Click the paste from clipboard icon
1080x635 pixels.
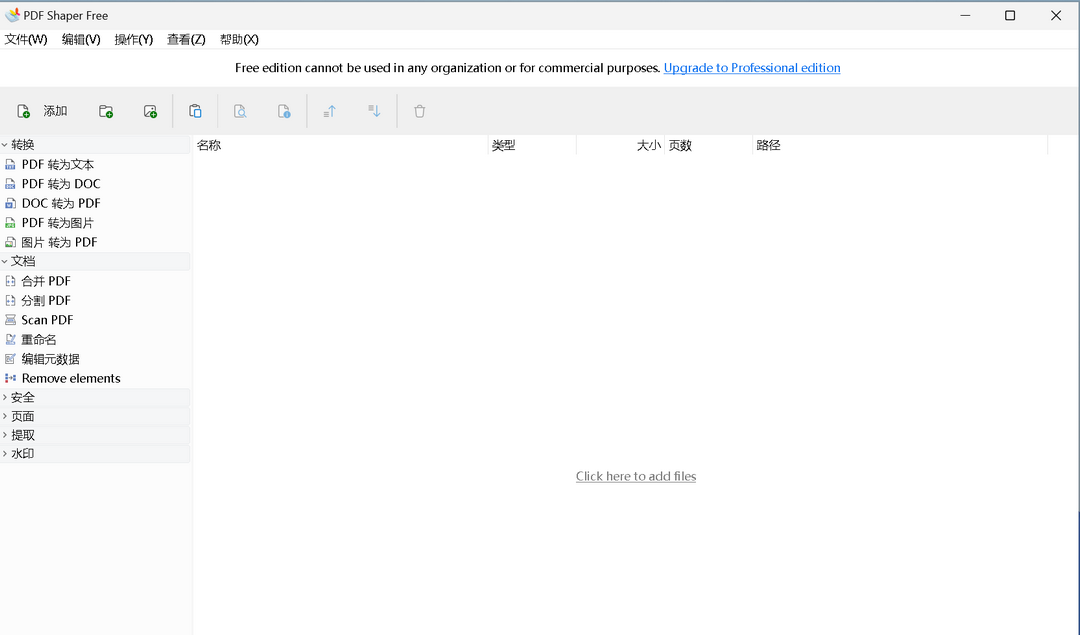click(x=195, y=110)
